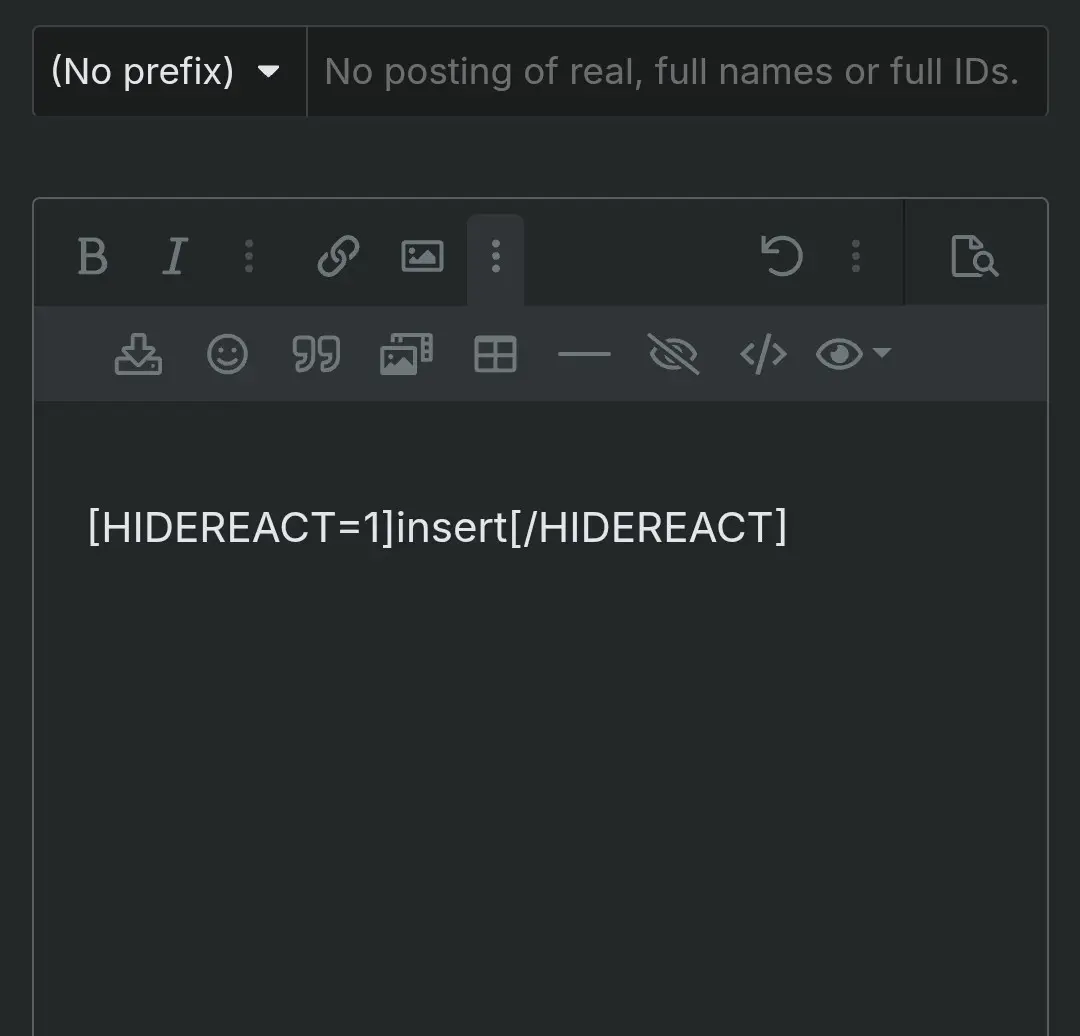Toggle italic text formatting
This screenshot has height=1036, width=1080.
point(175,256)
